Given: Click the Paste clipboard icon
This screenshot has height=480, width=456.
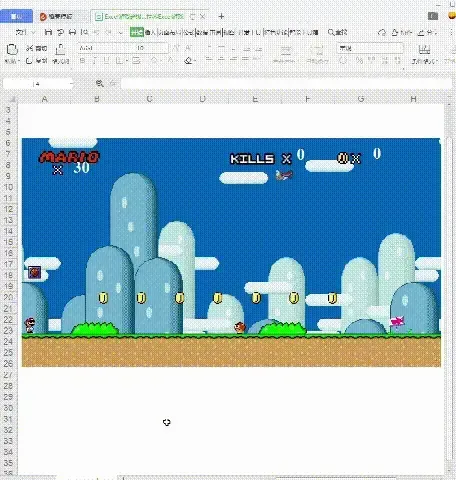Looking at the screenshot, I should [x=12, y=50].
